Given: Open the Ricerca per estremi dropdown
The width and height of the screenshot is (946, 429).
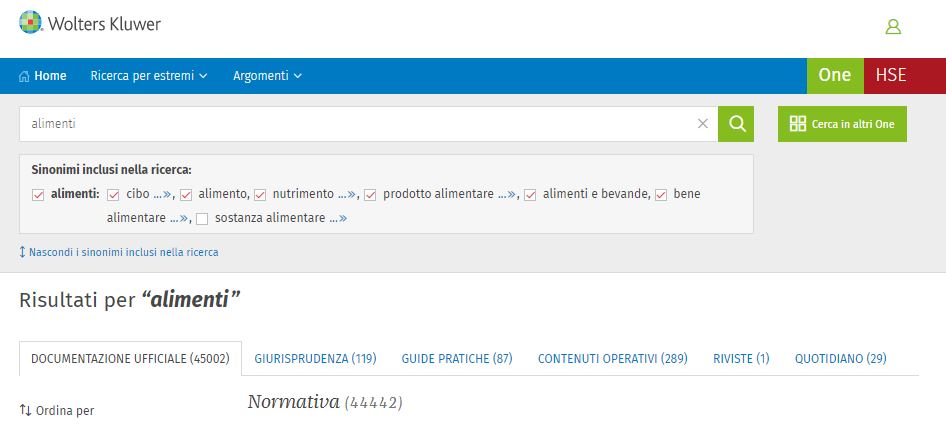Looking at the screenshot, I should point(148,76).
